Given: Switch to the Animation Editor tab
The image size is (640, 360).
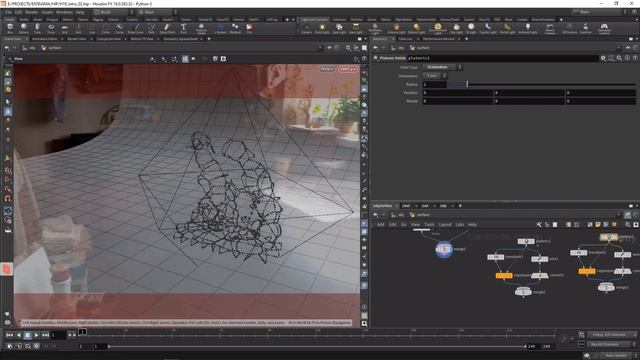Looking at the screenshot, I should click(x=44, y=39).
